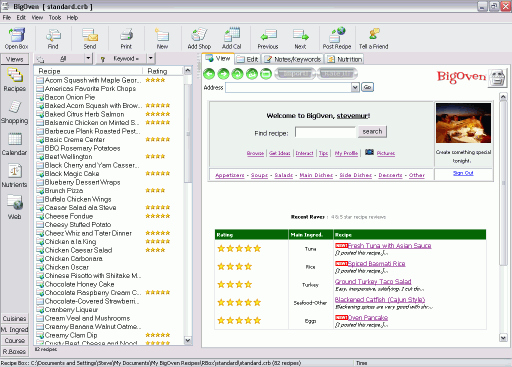
Task: Click the Find toolbar icon
Action: (x=53, y=39)
